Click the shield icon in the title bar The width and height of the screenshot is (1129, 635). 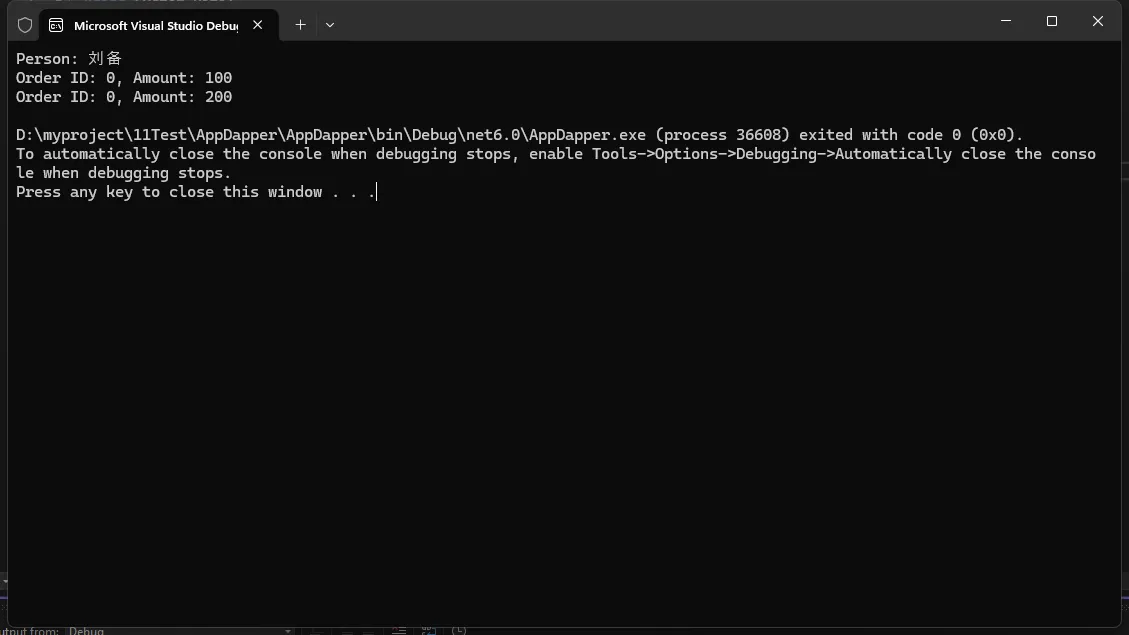[25, 25]
